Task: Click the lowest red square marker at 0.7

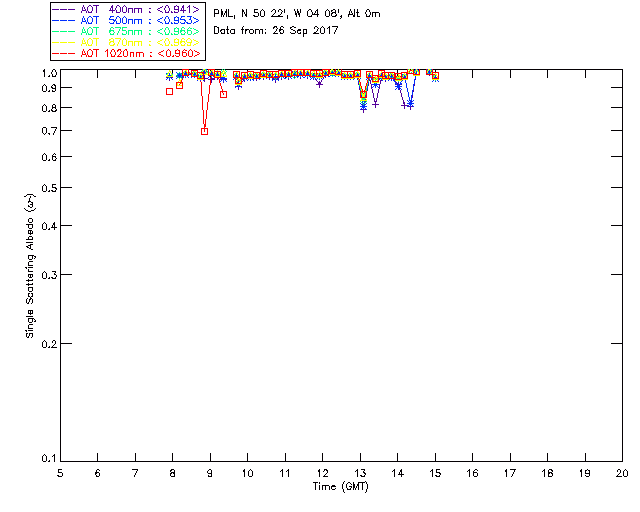Action: (x=204, y=131)
